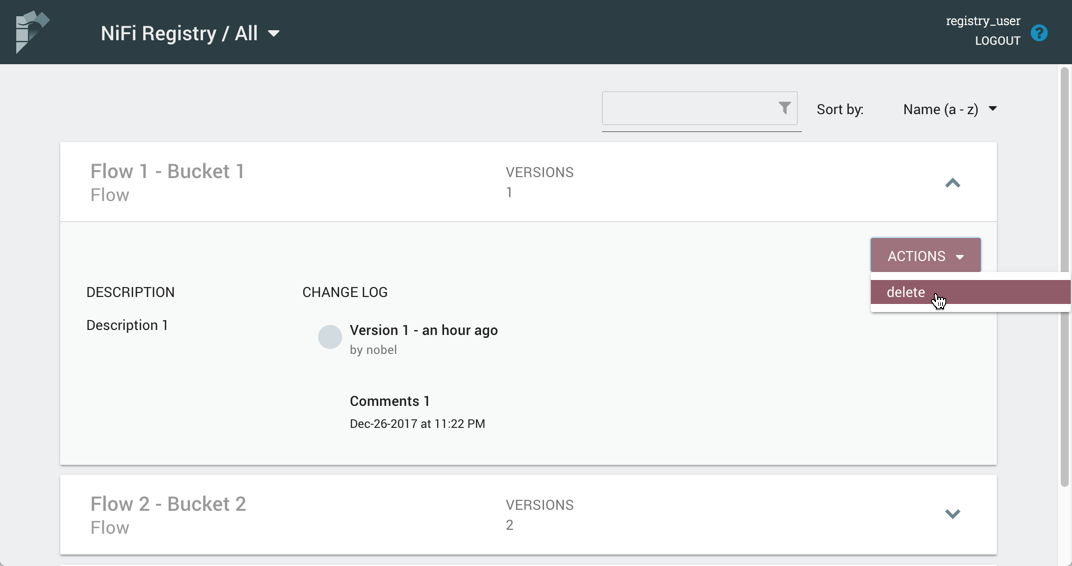Open the Name (a - z) sort dropdown

(x=949, y=109)
